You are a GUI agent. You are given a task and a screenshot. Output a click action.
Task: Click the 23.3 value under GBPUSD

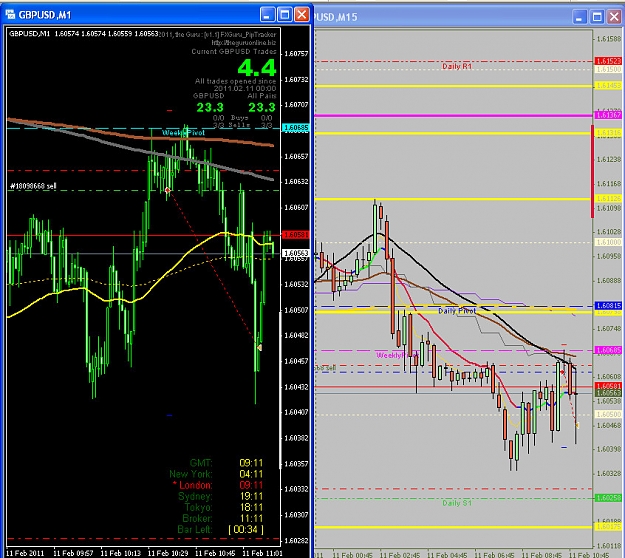click(210, 107)
